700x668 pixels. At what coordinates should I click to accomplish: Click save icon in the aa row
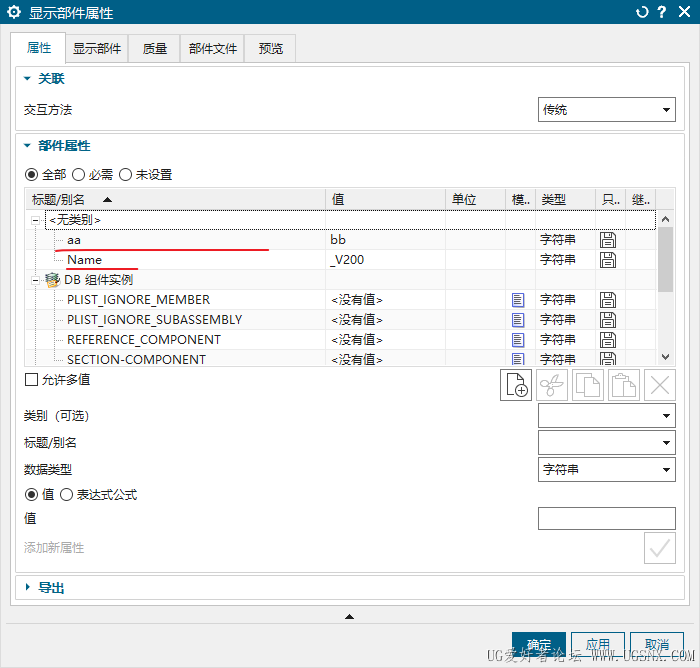pyautogui.click(x=608, y=240)
